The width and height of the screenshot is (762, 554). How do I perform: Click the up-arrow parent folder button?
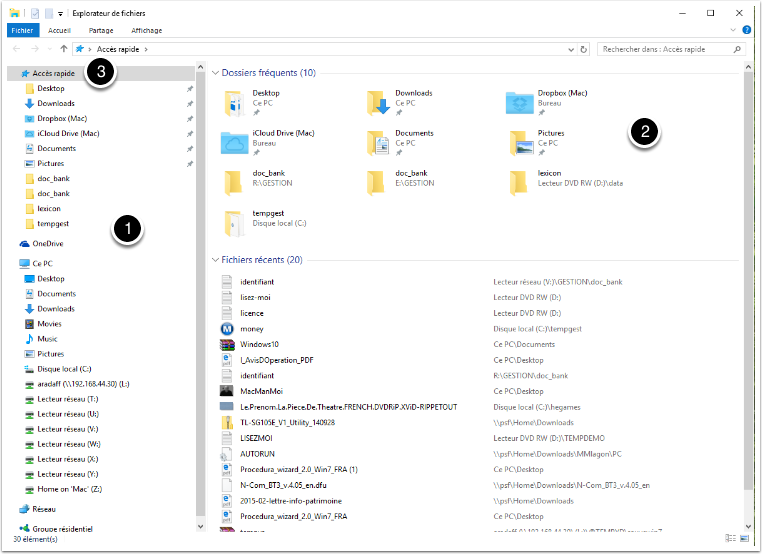click(x=64, y=48)
